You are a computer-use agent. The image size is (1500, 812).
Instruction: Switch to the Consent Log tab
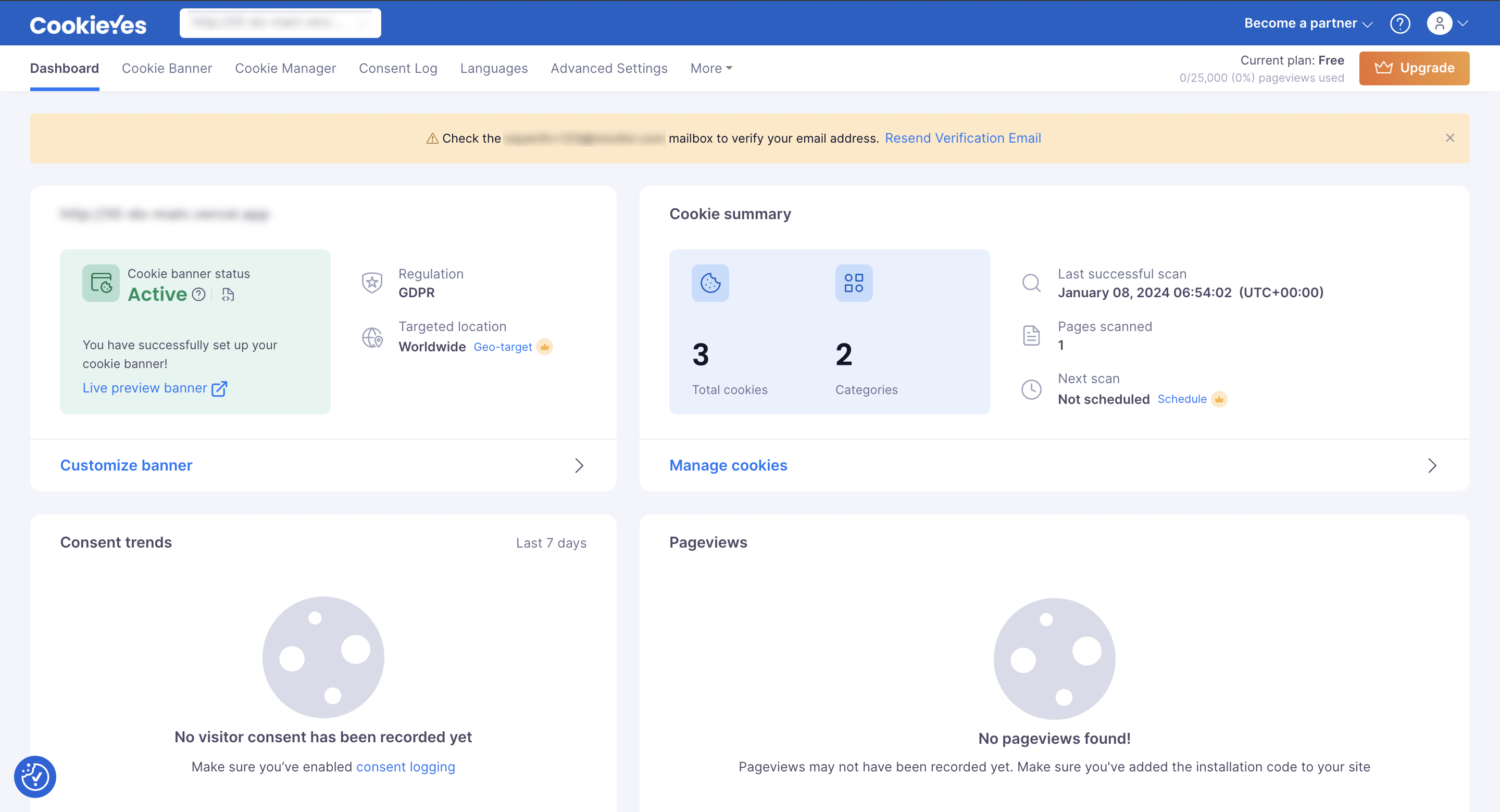coord(398,68)
